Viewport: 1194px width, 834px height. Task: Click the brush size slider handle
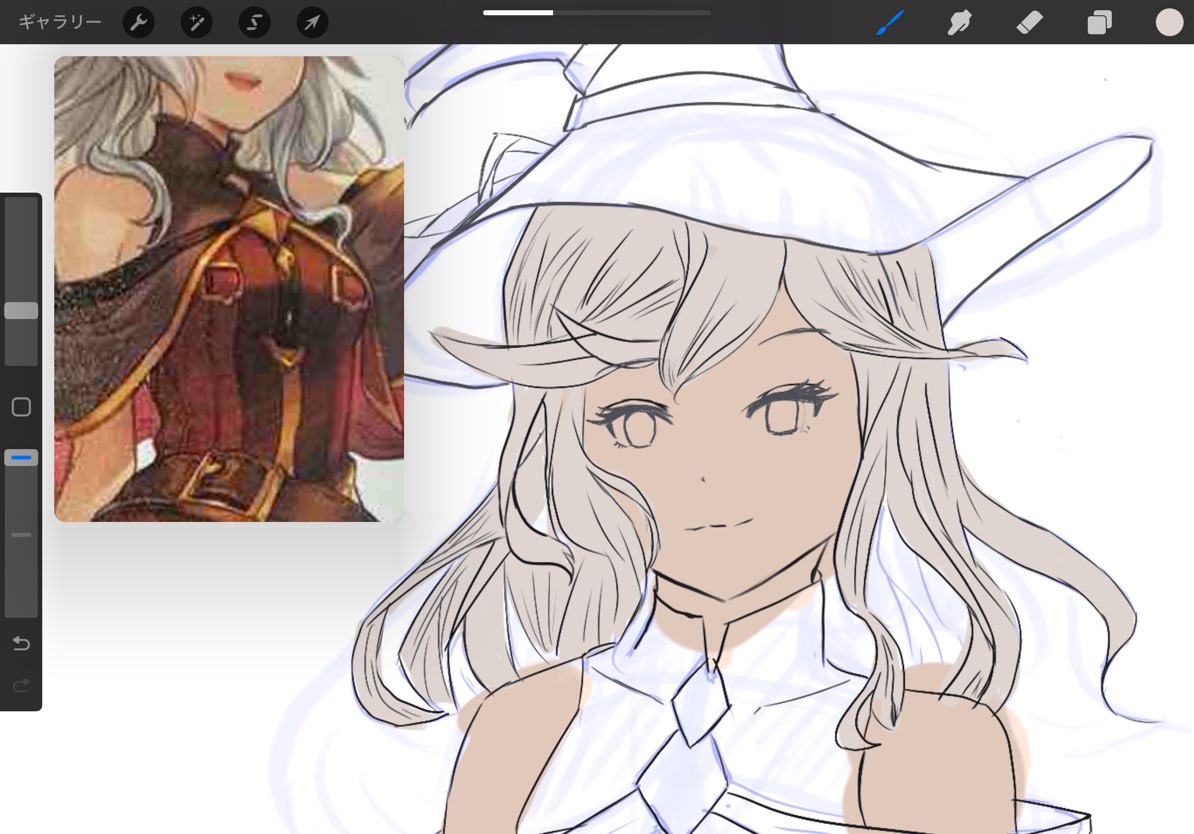(21, 311)
